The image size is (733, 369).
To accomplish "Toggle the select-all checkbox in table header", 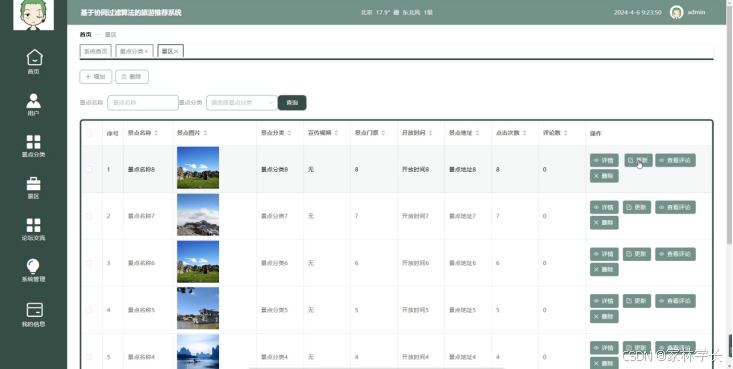I will tap(89, 133).
